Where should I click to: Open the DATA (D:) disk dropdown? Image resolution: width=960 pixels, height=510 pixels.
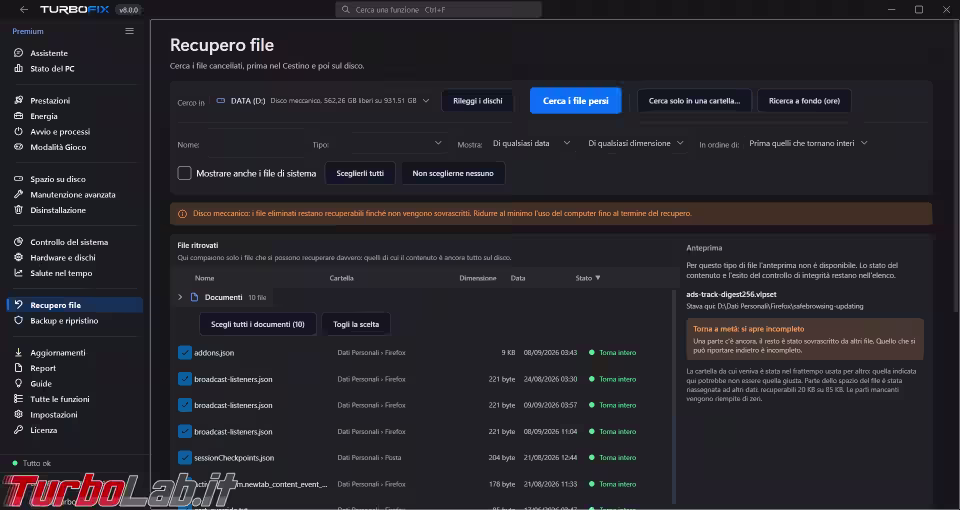coord(323,100)
